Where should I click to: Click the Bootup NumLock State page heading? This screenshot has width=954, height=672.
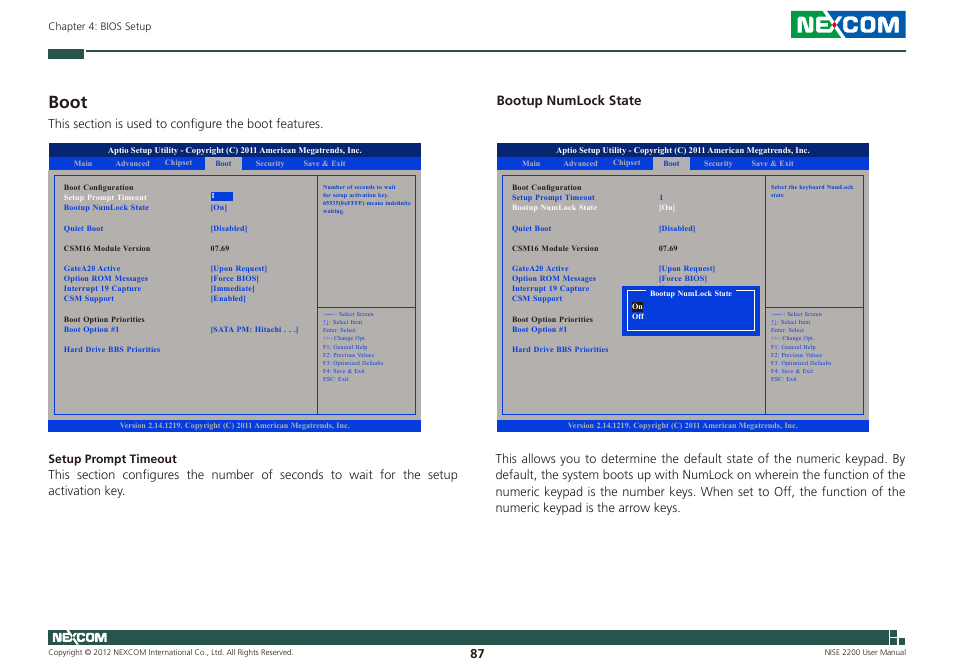[569, 100]
